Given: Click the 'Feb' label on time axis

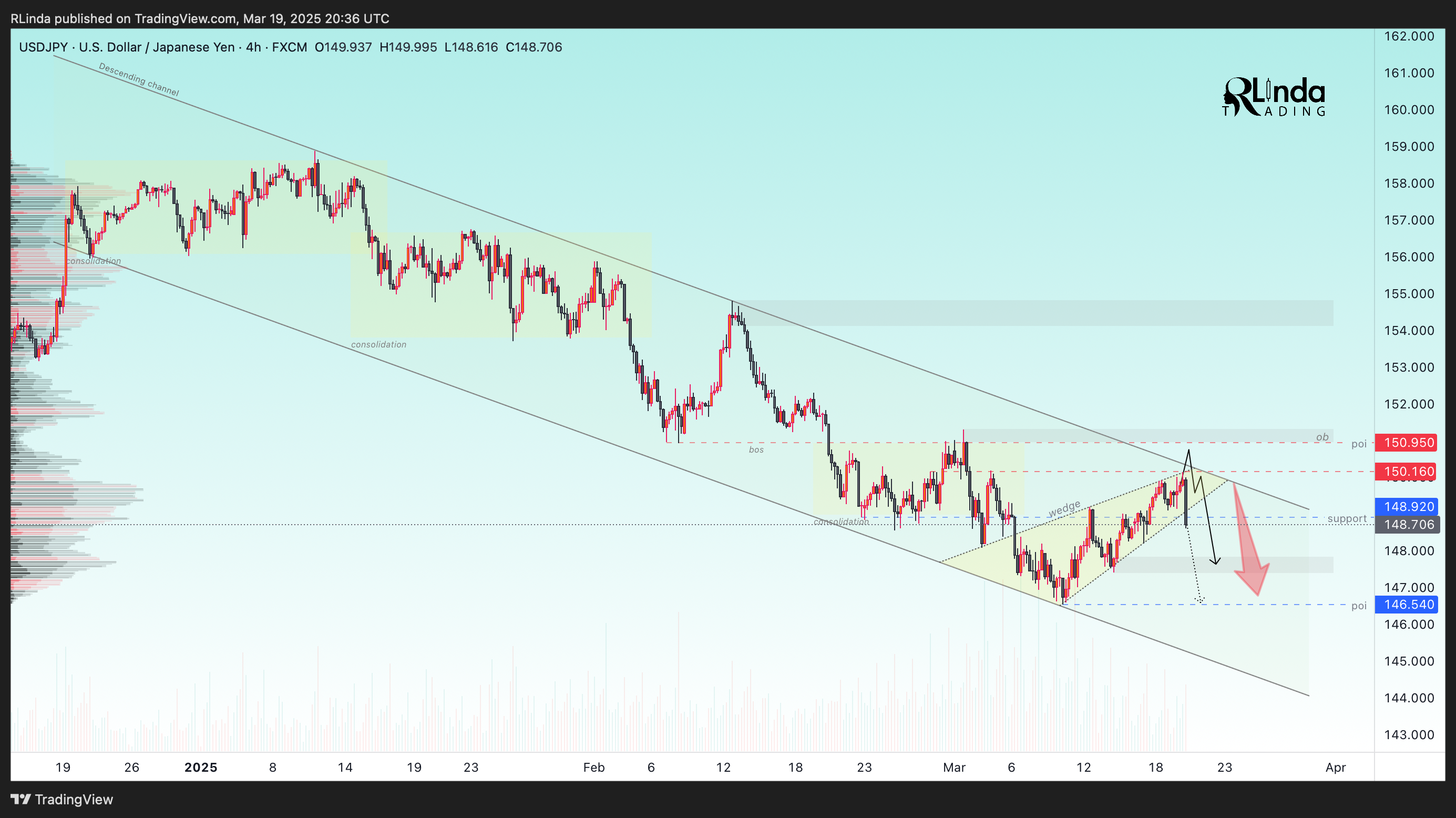Looking at the screenshot, I should click(x=594, y=767).
